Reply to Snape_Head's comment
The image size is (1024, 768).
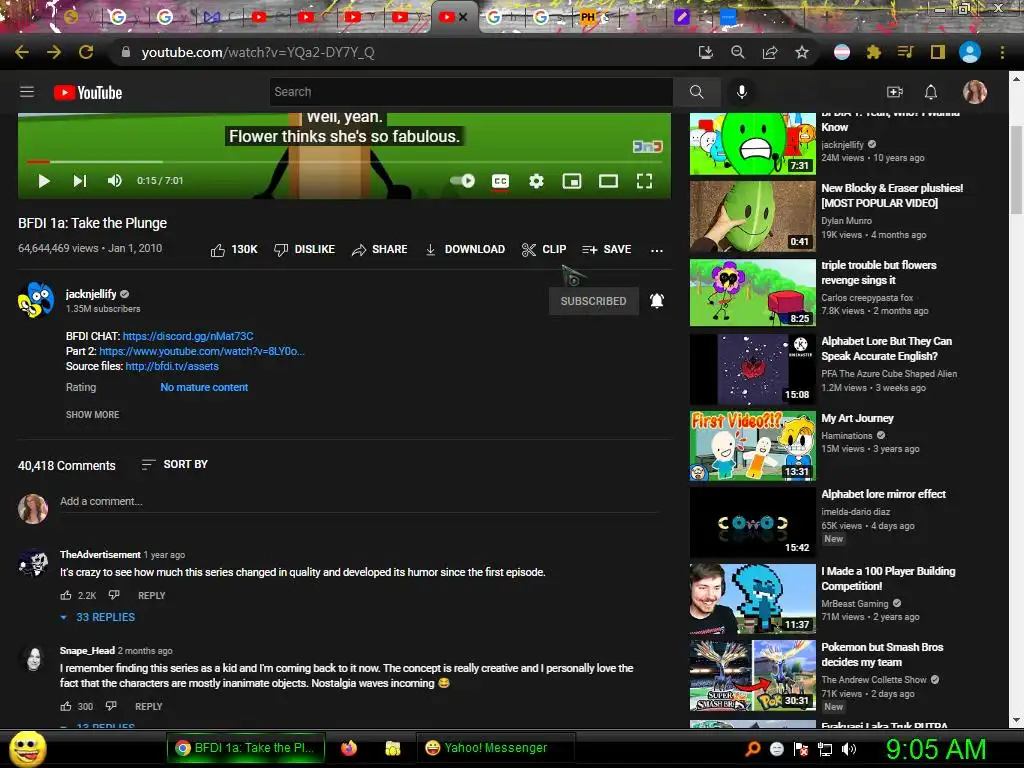pos(148,707)
